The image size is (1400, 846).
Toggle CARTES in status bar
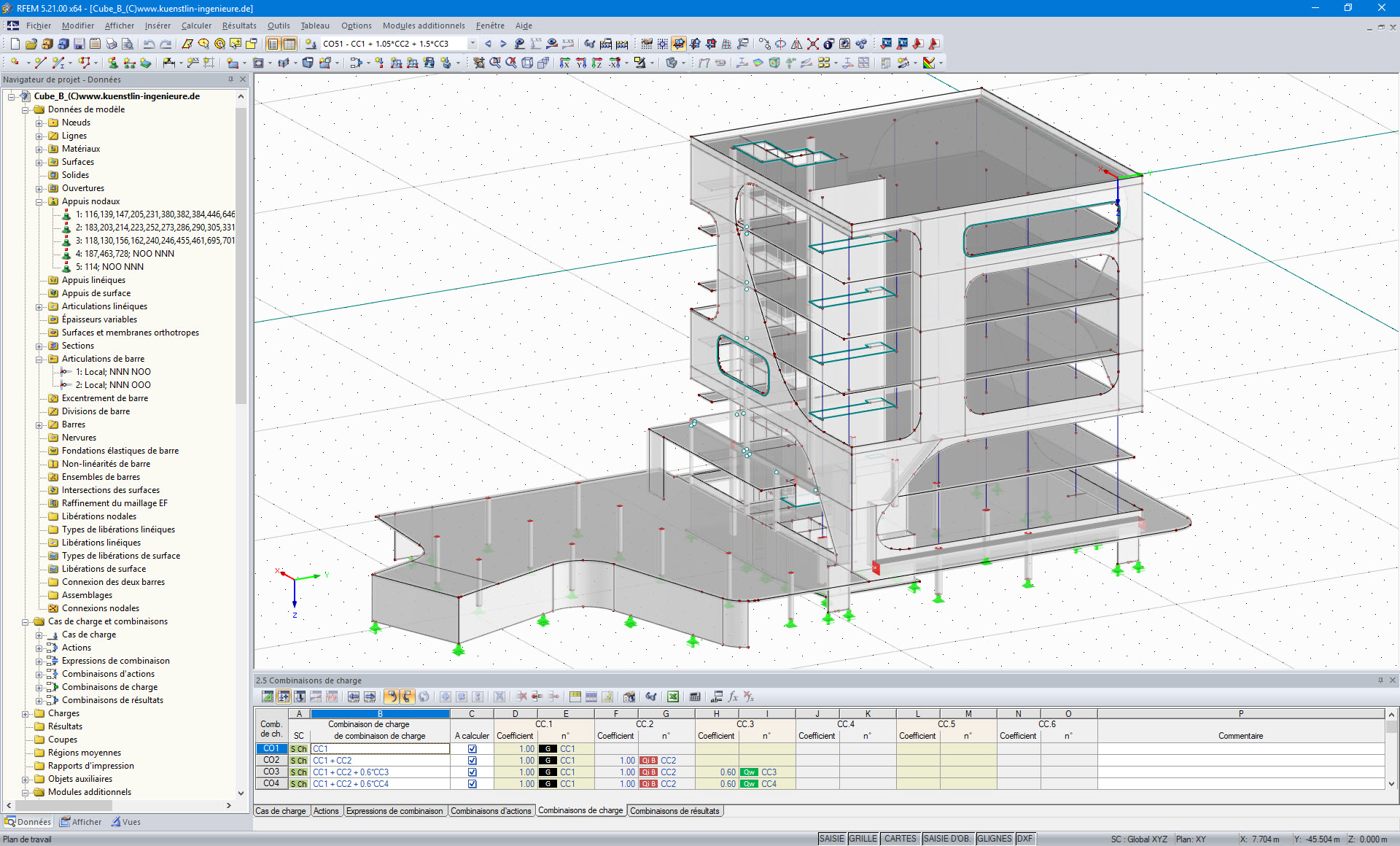click(x=901, y=839)
